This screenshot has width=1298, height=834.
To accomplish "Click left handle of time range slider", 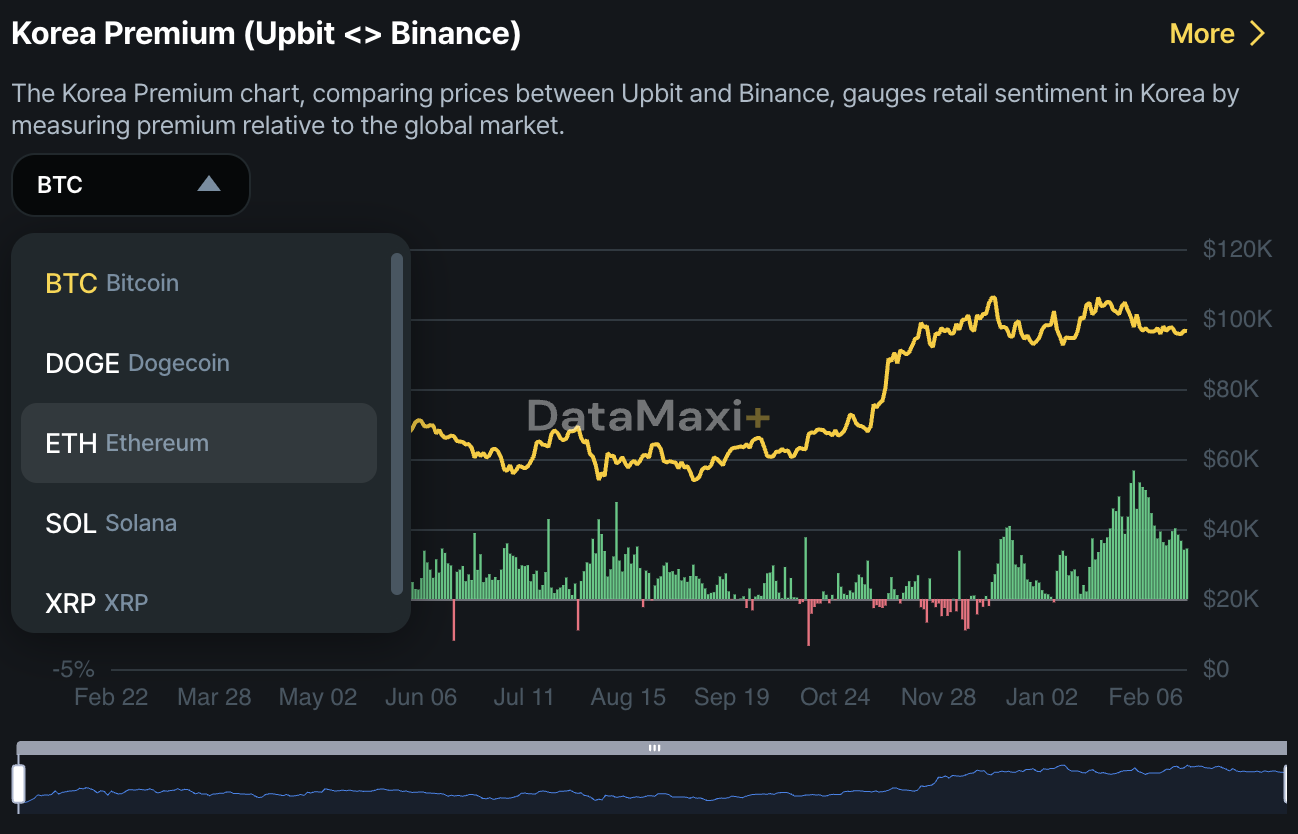I will click(x=18, y=783).
